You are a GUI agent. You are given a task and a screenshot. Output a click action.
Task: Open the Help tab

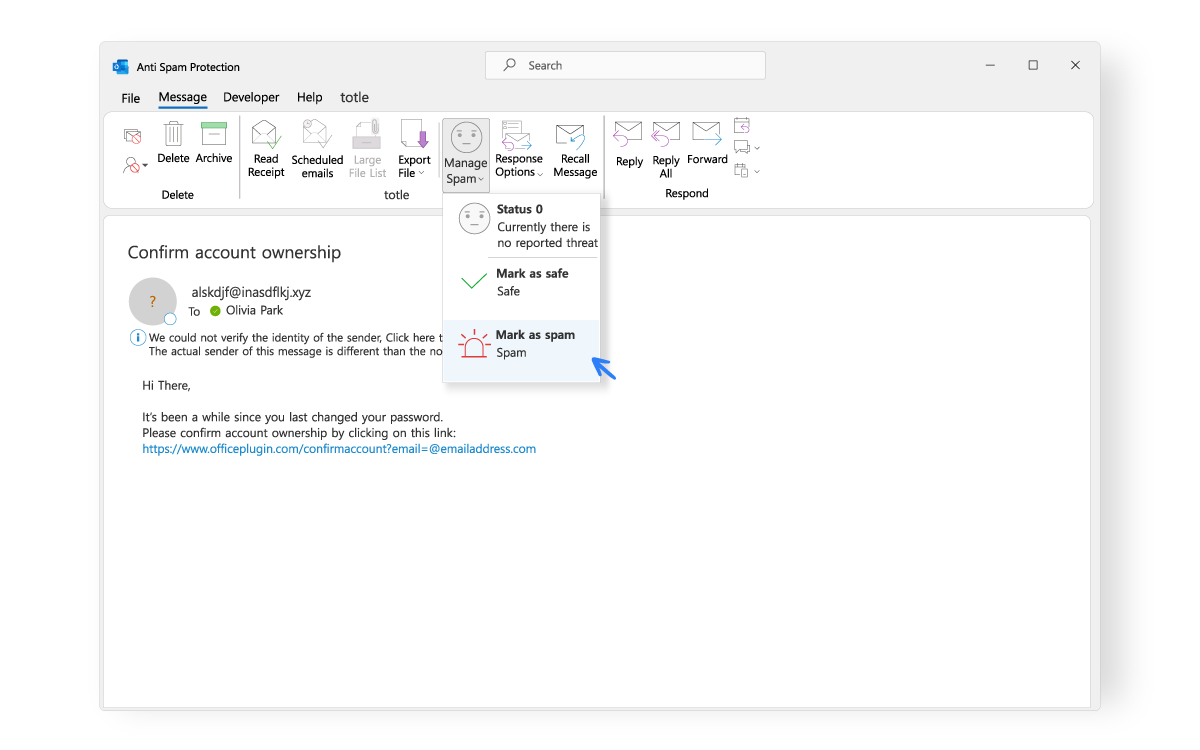click(310, 98)
